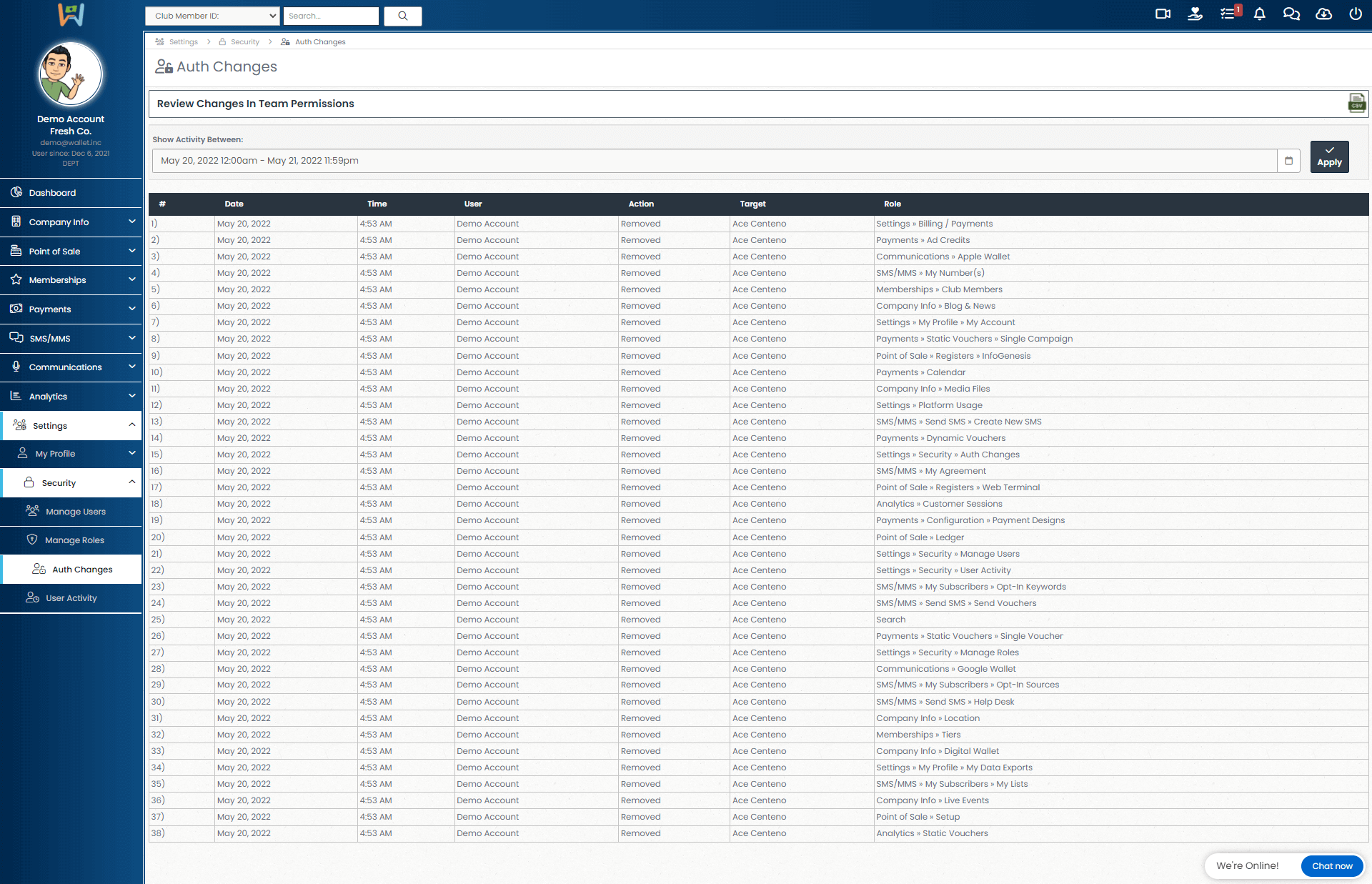The image size is (1372, 884).
Task: Expand the Memberships sidebar menu
Action: point(71,280)
